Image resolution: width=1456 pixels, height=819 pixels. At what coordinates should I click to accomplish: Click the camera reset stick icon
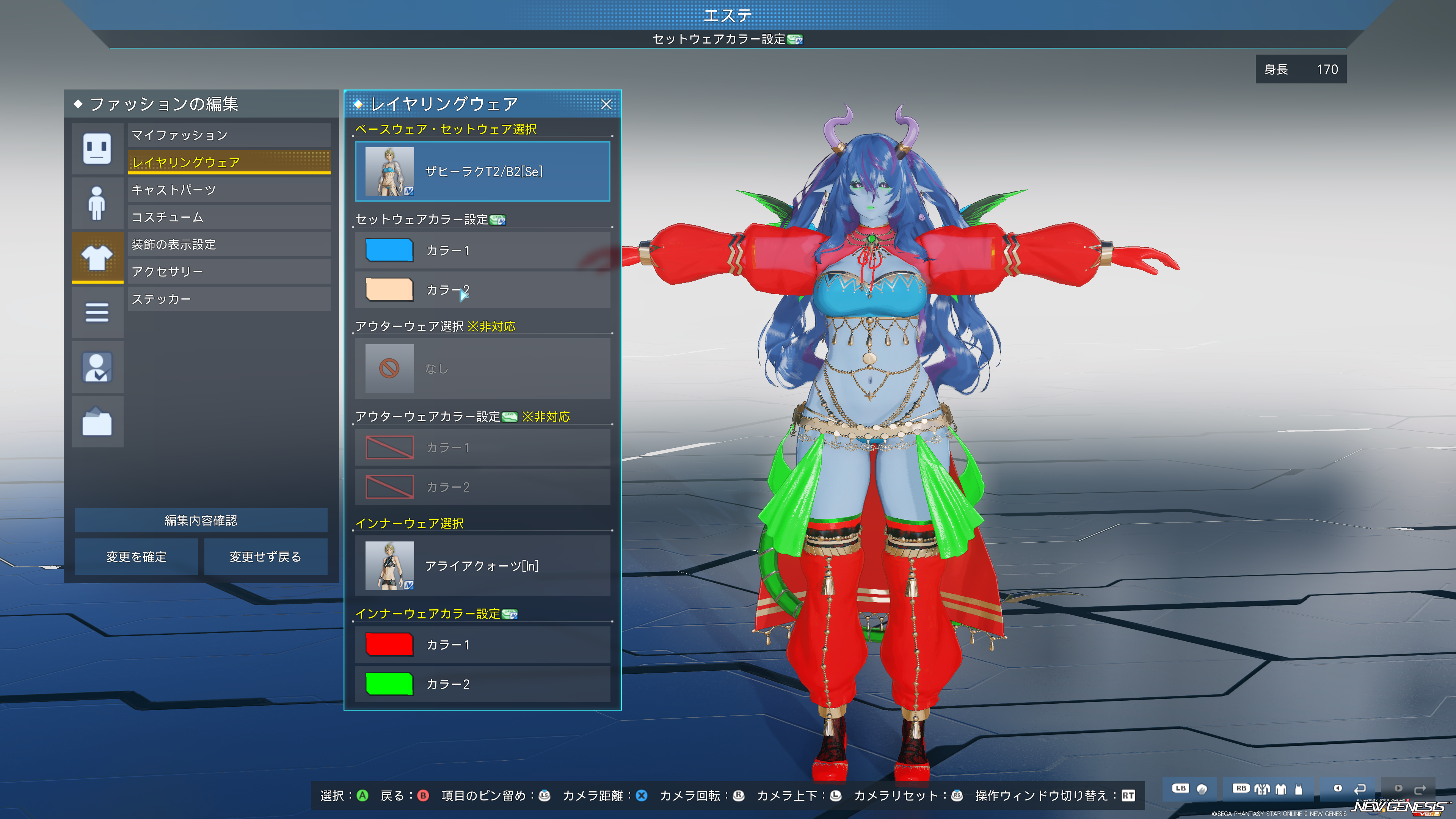[x=957, y=795]
